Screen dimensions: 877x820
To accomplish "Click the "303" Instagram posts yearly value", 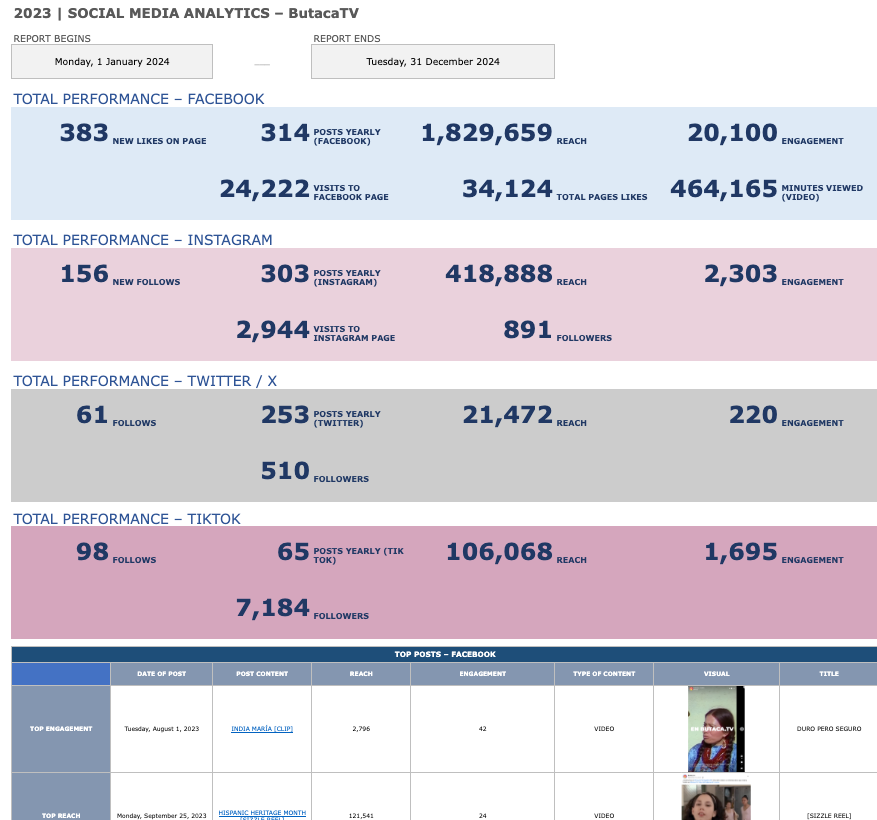I will click(x=285, y=274).
